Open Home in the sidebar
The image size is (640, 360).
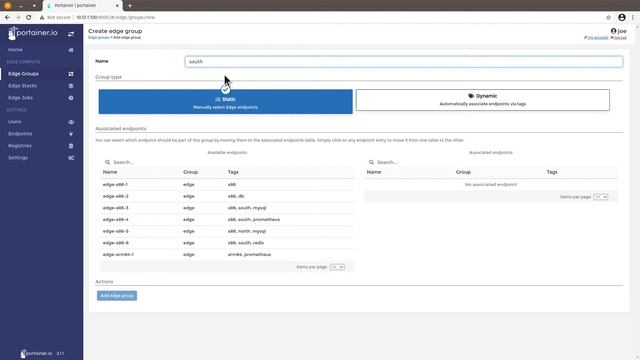pos(16,50)
